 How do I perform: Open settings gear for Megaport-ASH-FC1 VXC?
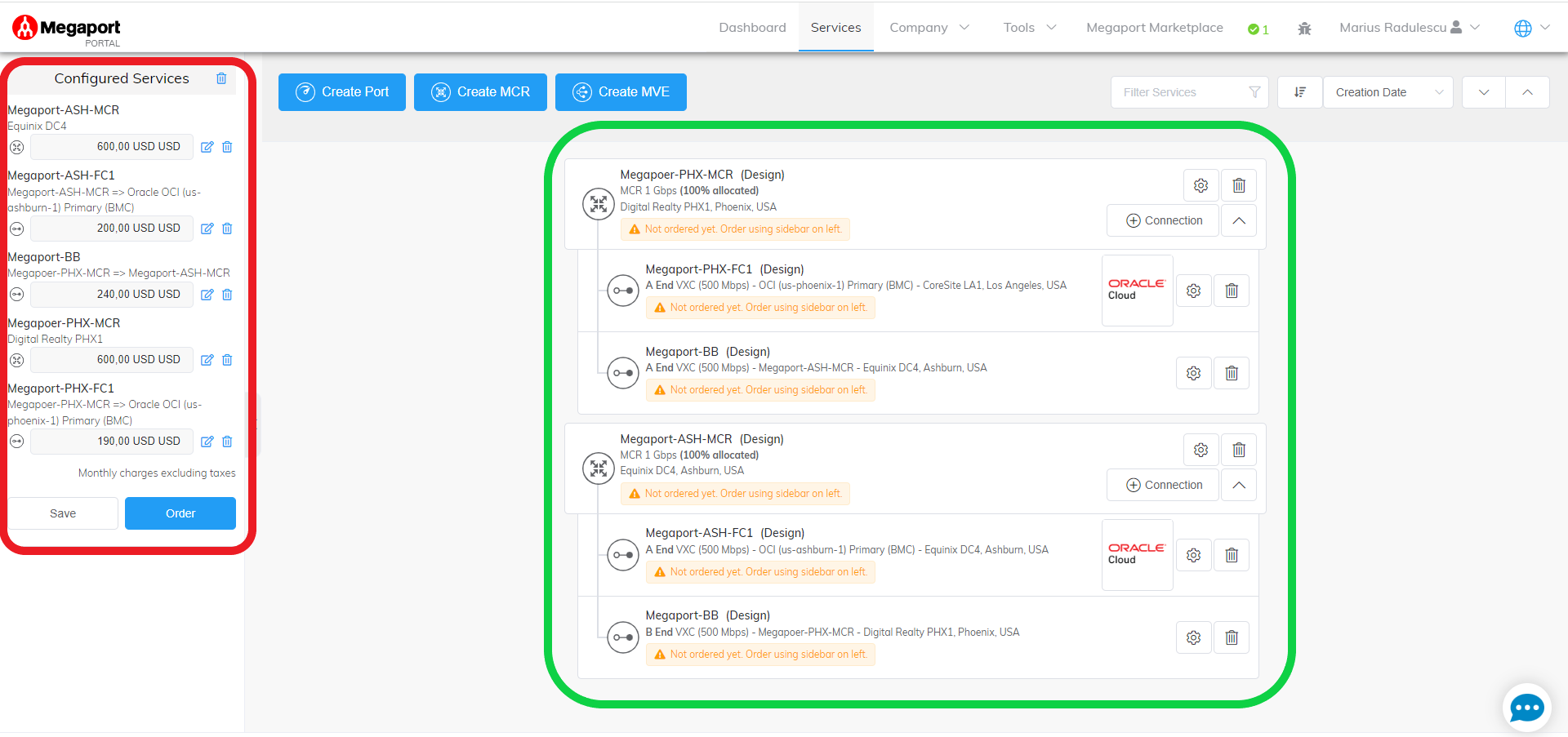click(x=1193, y=556)
